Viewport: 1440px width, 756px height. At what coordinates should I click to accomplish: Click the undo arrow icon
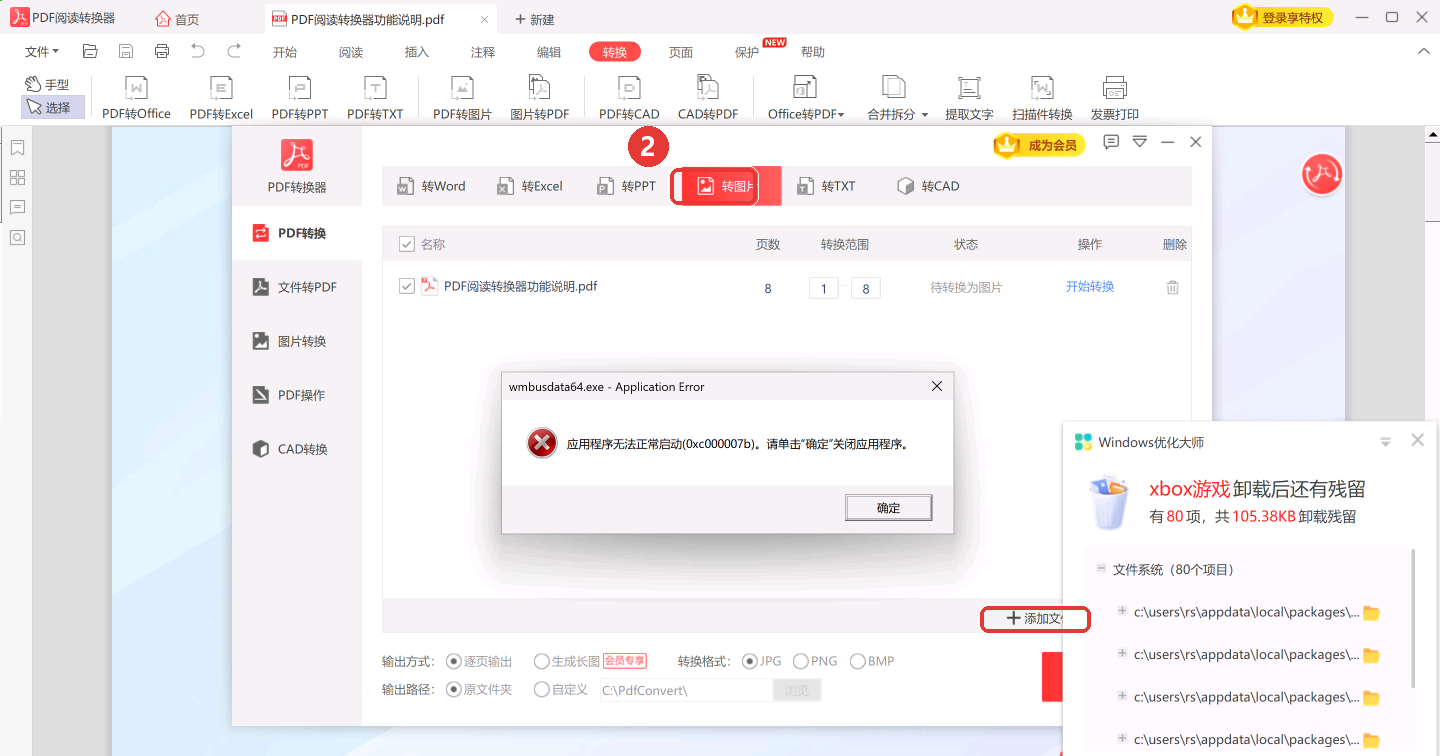click(198, 51)
